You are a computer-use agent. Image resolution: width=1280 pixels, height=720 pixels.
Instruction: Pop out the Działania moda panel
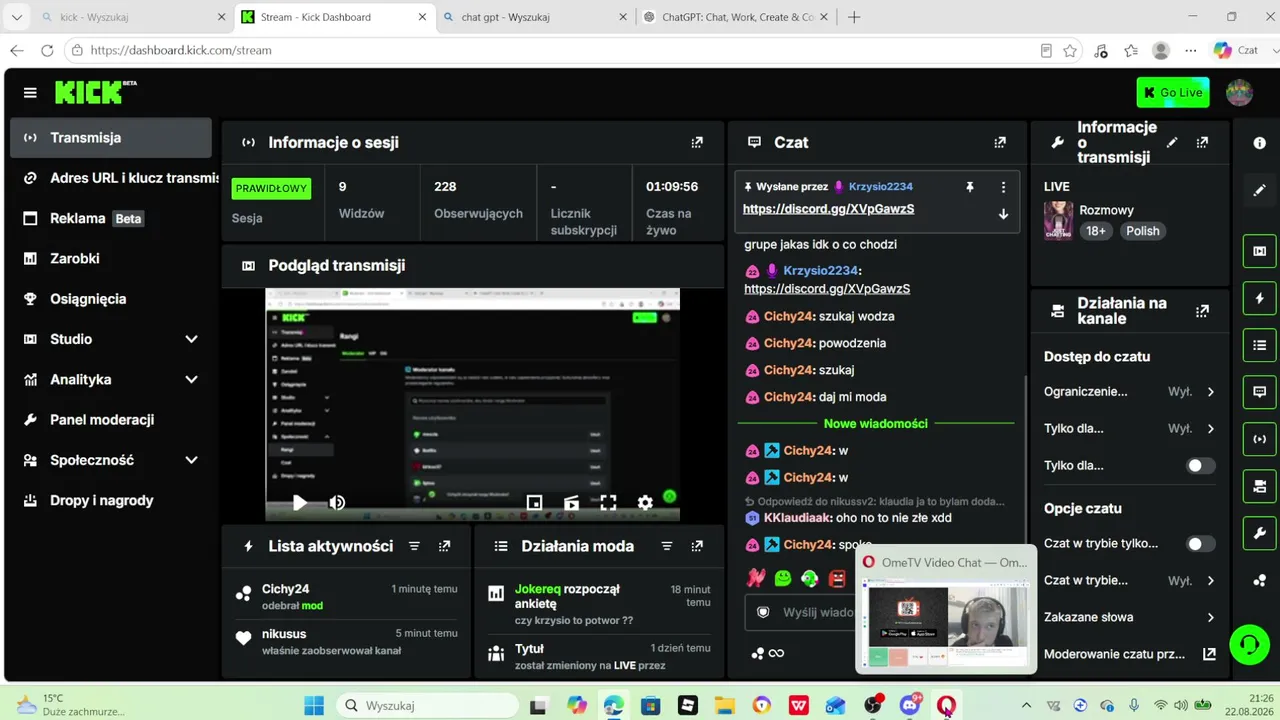pos(697,546)
